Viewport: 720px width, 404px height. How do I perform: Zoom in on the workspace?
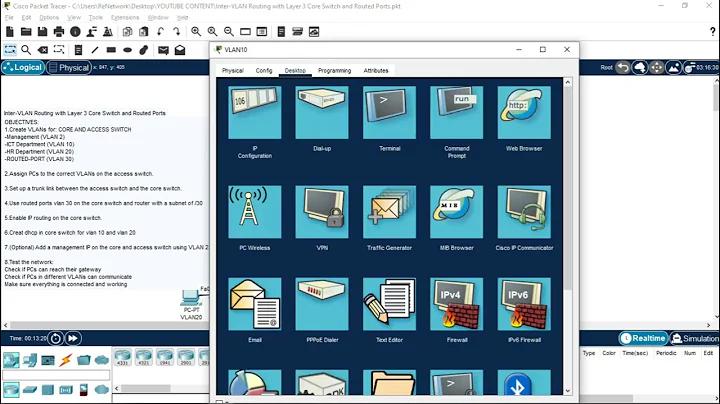(x=196, y=32)
